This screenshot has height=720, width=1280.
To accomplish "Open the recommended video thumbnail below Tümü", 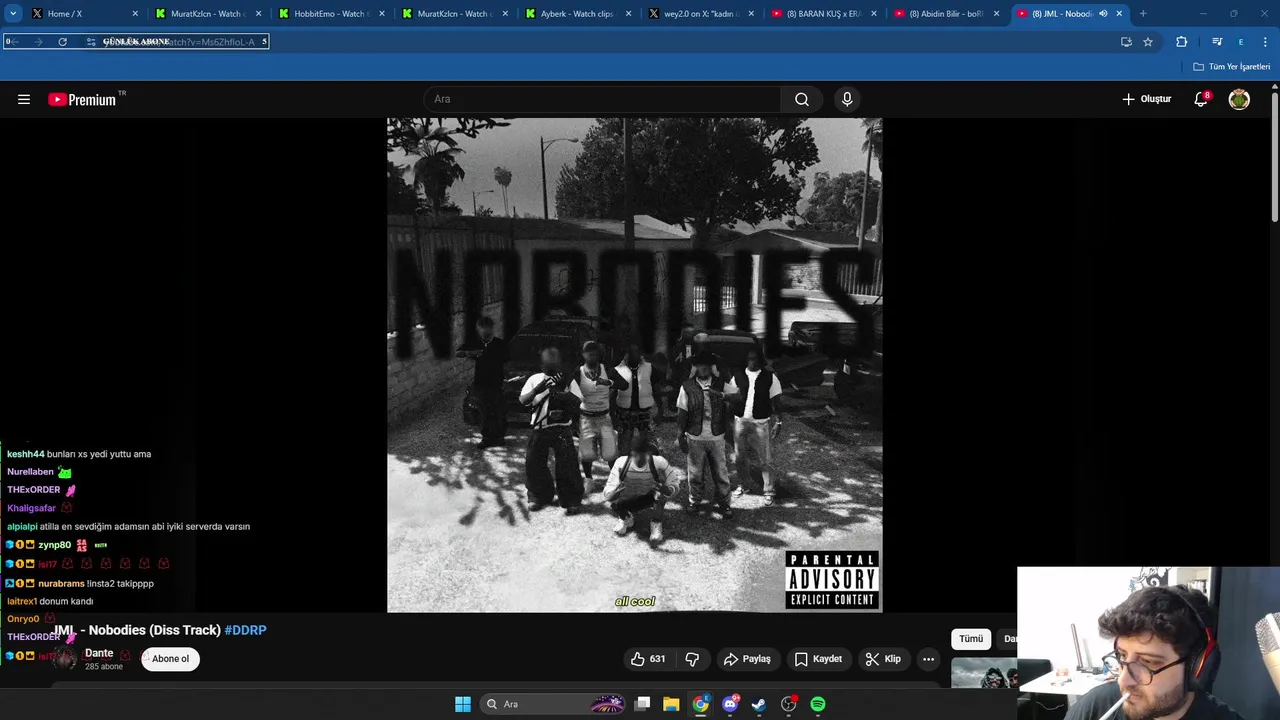I will (984, 674).
